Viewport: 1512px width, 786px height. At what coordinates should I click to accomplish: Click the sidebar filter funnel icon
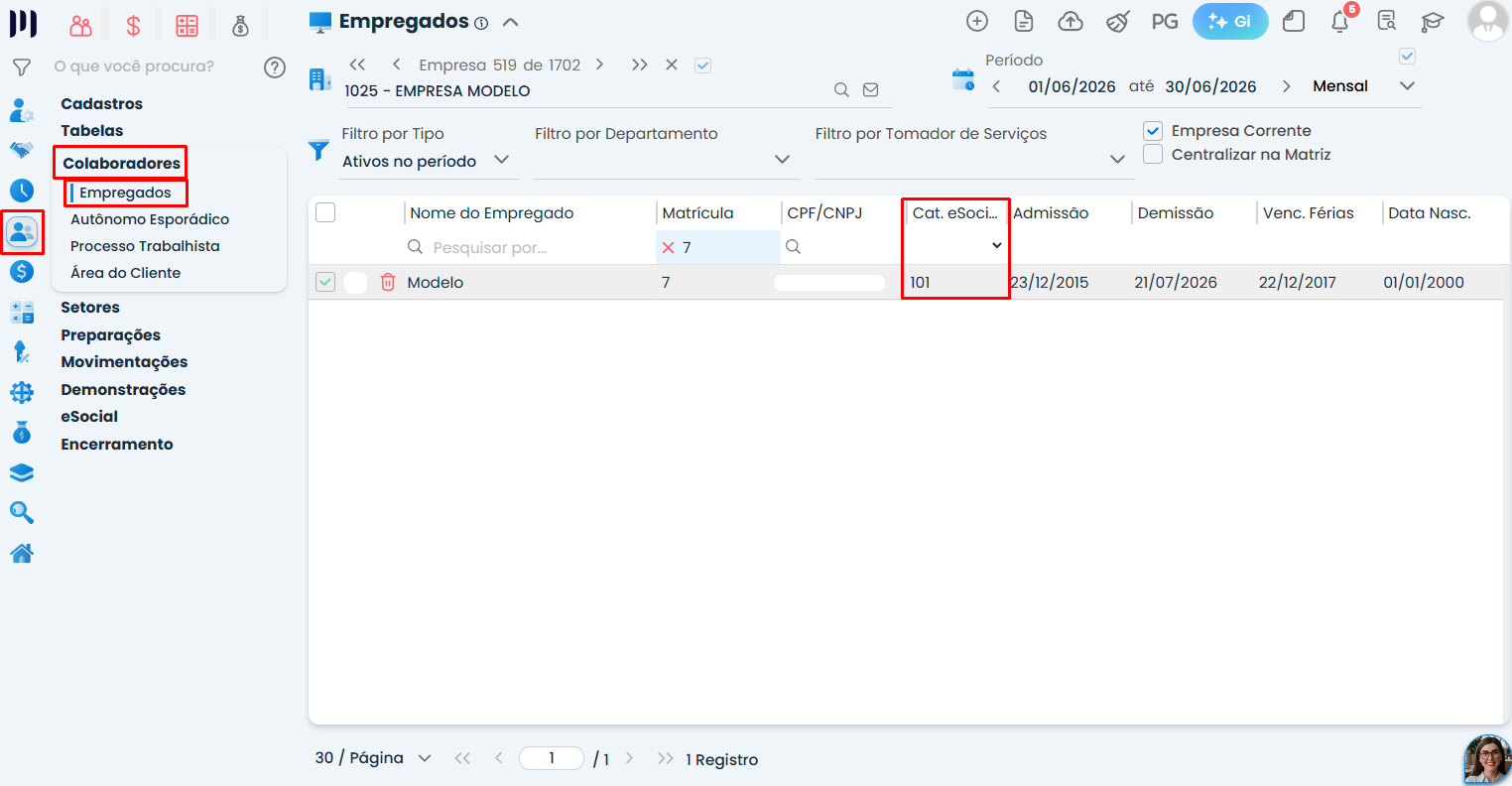[x=21, y=67]
